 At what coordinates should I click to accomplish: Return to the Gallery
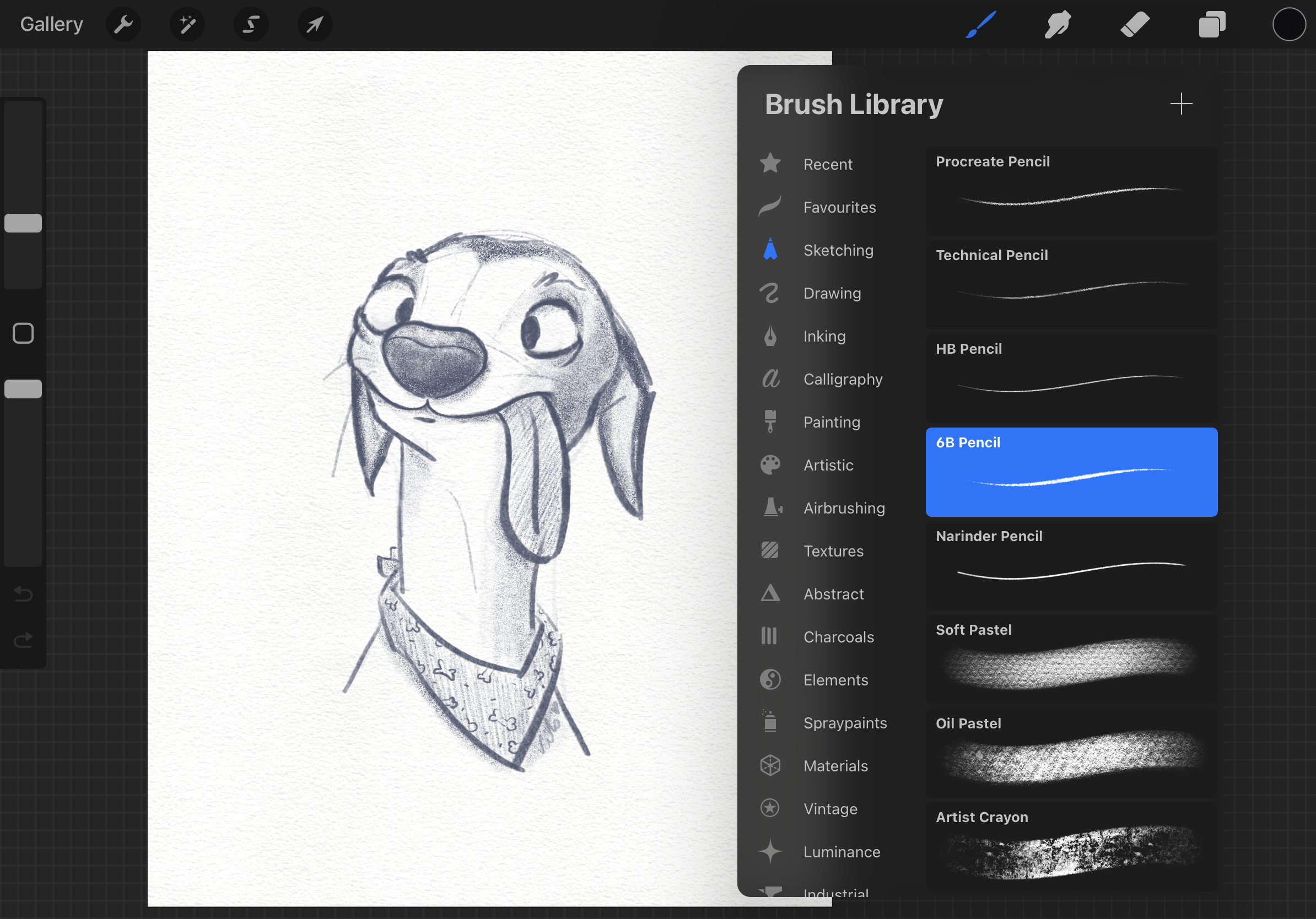pyautogui.click(x=52, y=24)
